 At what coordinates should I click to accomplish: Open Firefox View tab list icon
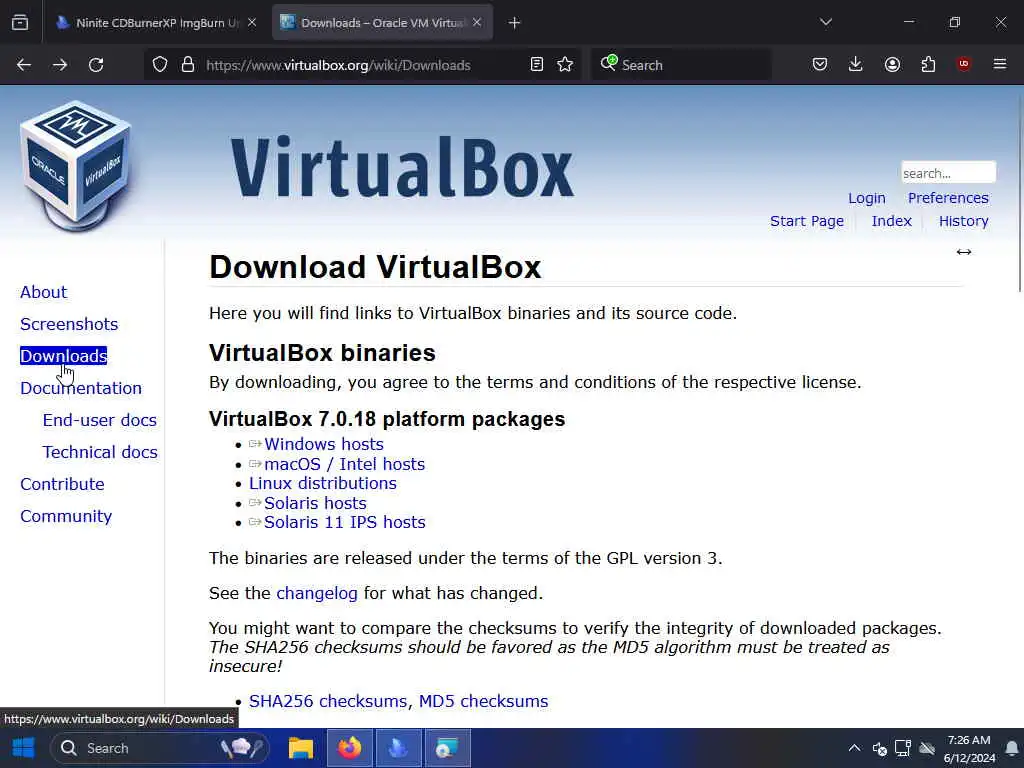20,23
